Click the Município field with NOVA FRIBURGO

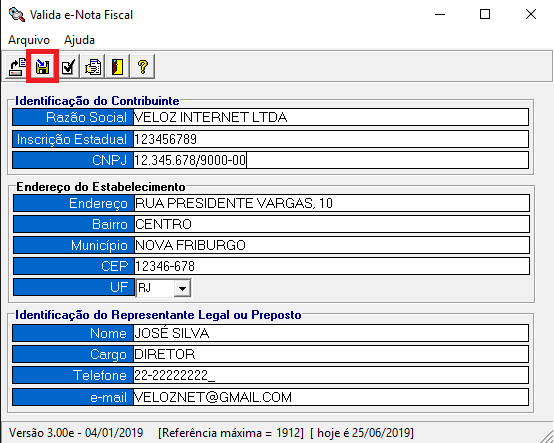point(332,245)
